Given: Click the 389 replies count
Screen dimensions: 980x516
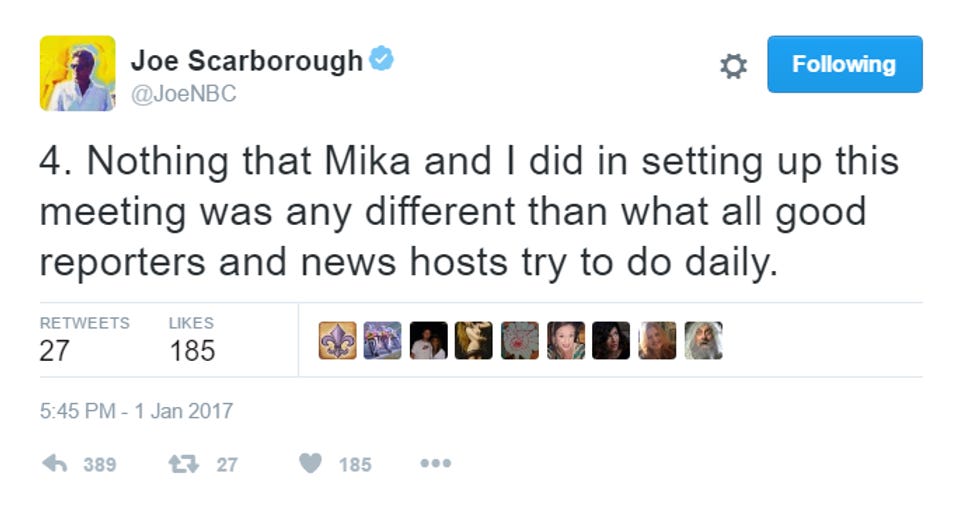Looking at the screenshot, I should [x=100, y=465].
